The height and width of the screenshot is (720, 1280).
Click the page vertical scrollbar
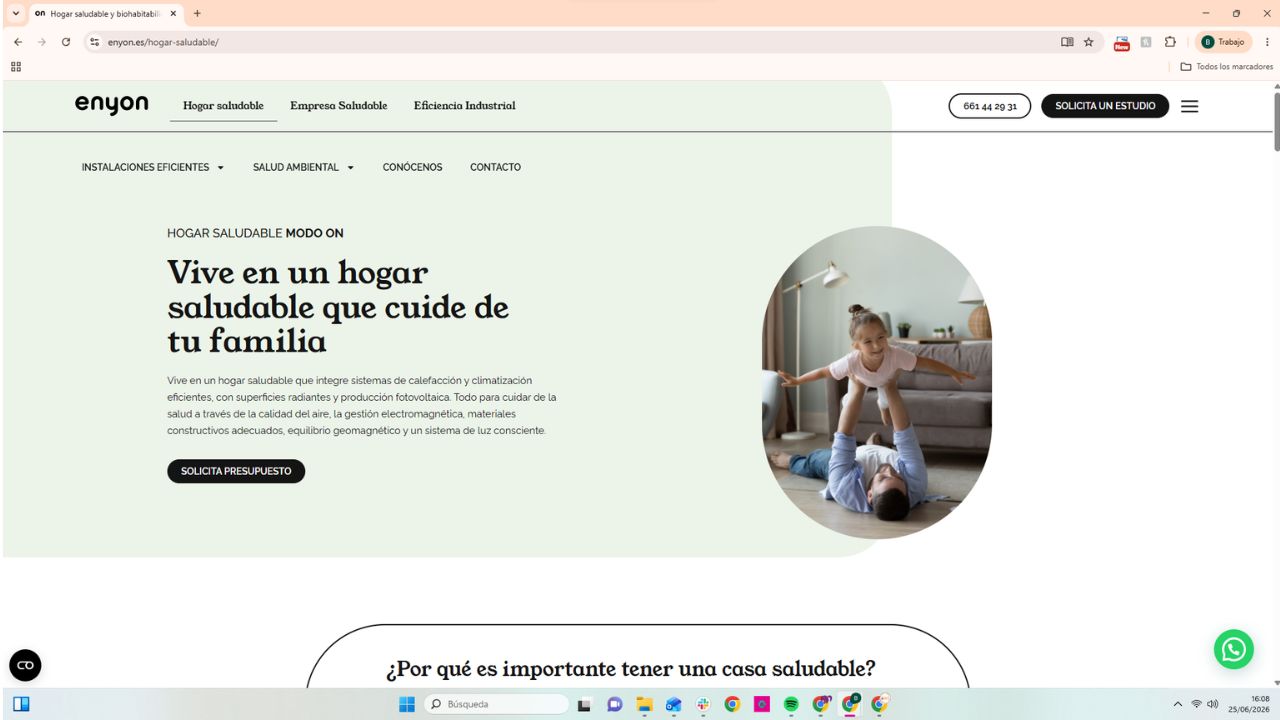[1276, 122]
